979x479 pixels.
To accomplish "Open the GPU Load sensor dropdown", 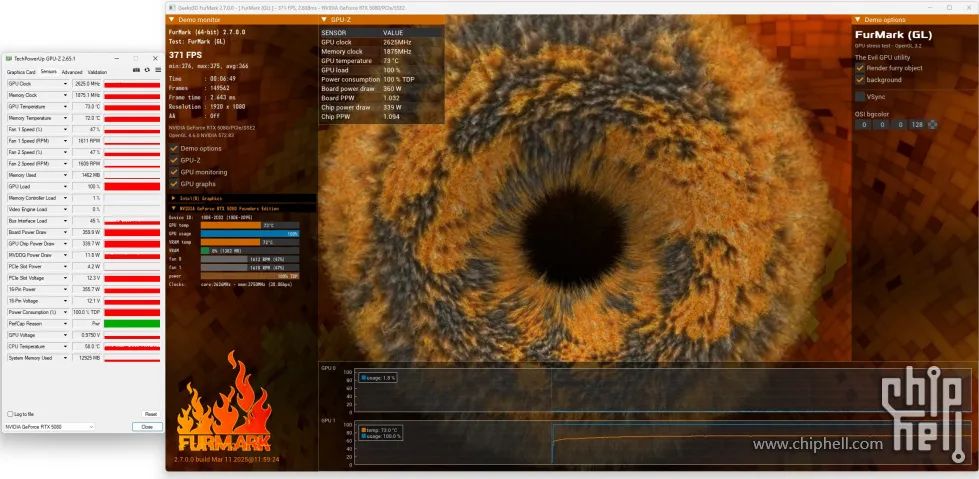I will tap(66, 187).
